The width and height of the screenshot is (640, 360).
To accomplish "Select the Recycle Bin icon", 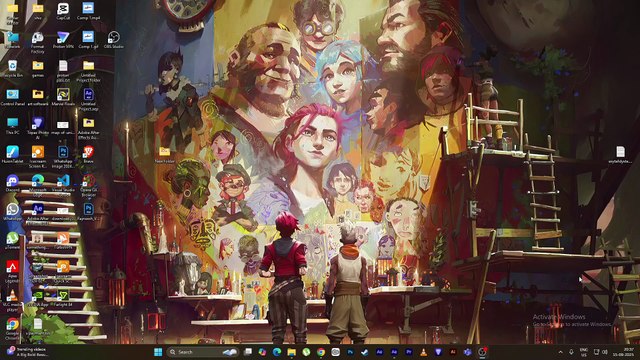I will click(x=12, y=69).
